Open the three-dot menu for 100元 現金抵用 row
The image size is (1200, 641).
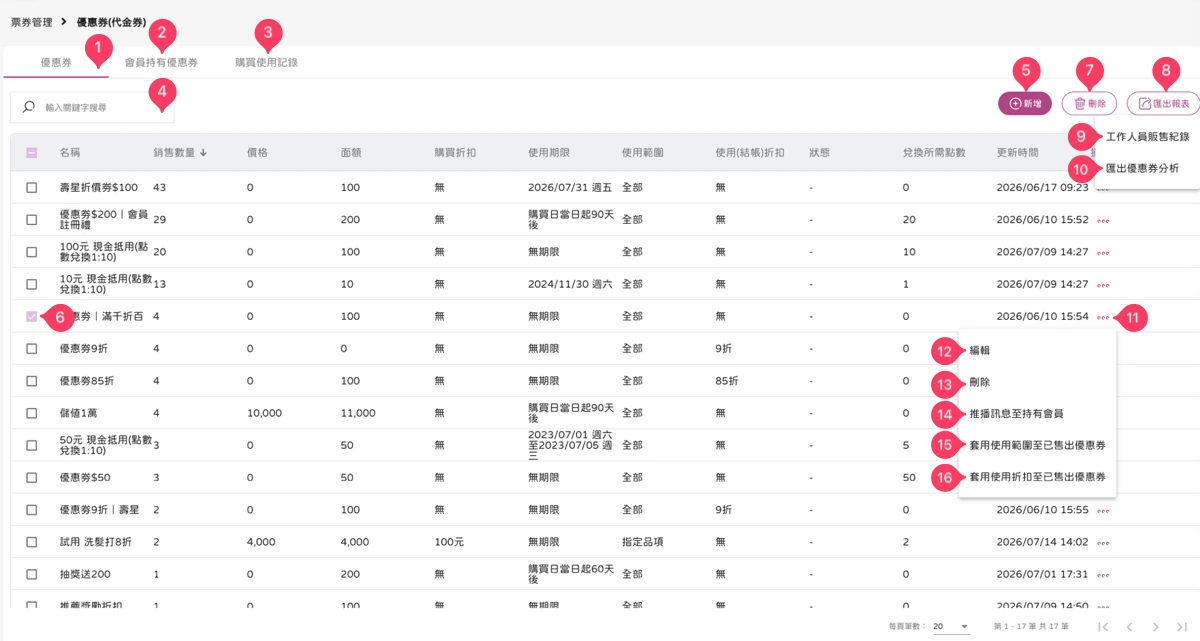(1103, 252)
